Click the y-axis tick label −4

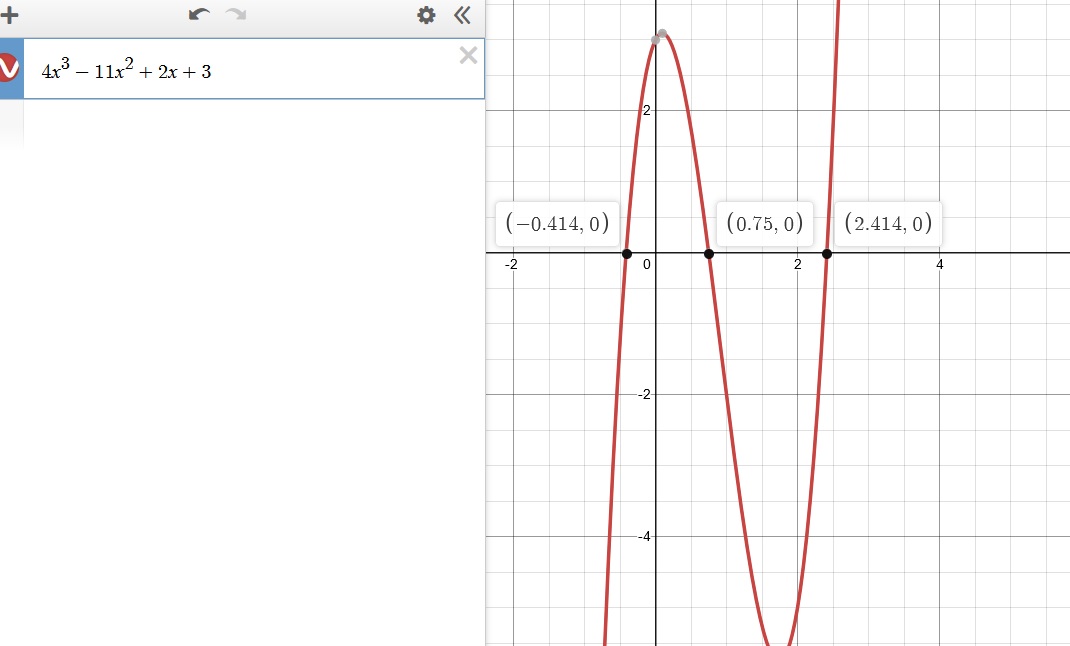[644, 536]
